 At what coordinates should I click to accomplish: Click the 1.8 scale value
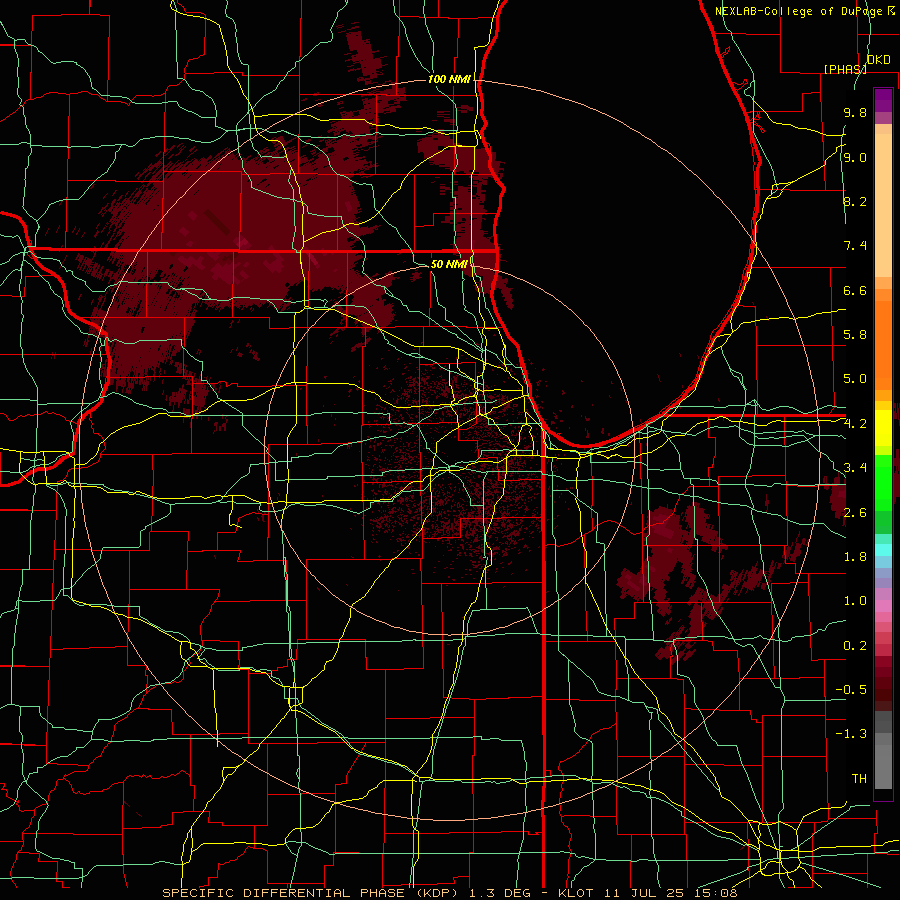click(x=855, y=557)
